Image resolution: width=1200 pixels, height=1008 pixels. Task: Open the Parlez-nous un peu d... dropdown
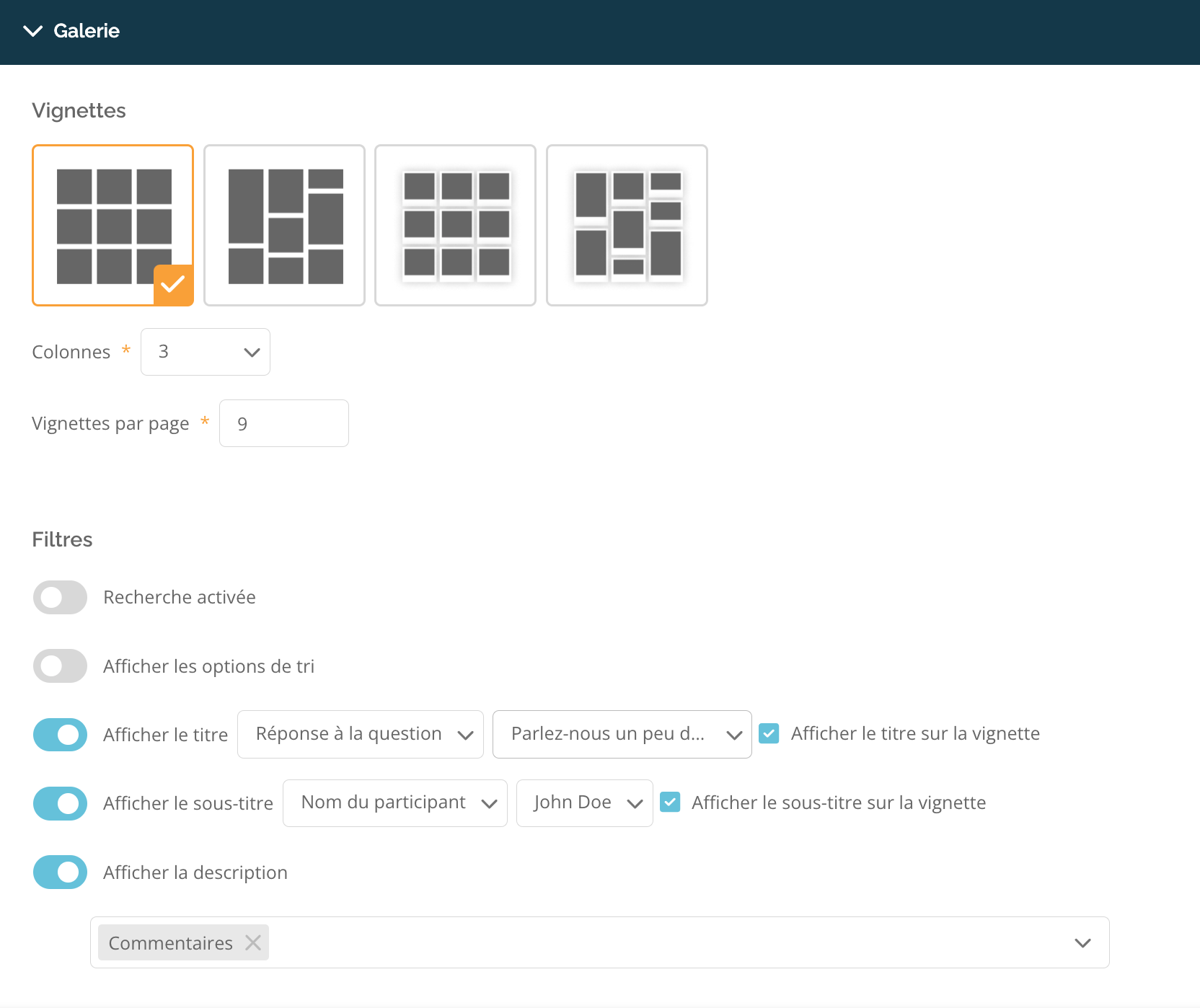click(x=622, y=734)
